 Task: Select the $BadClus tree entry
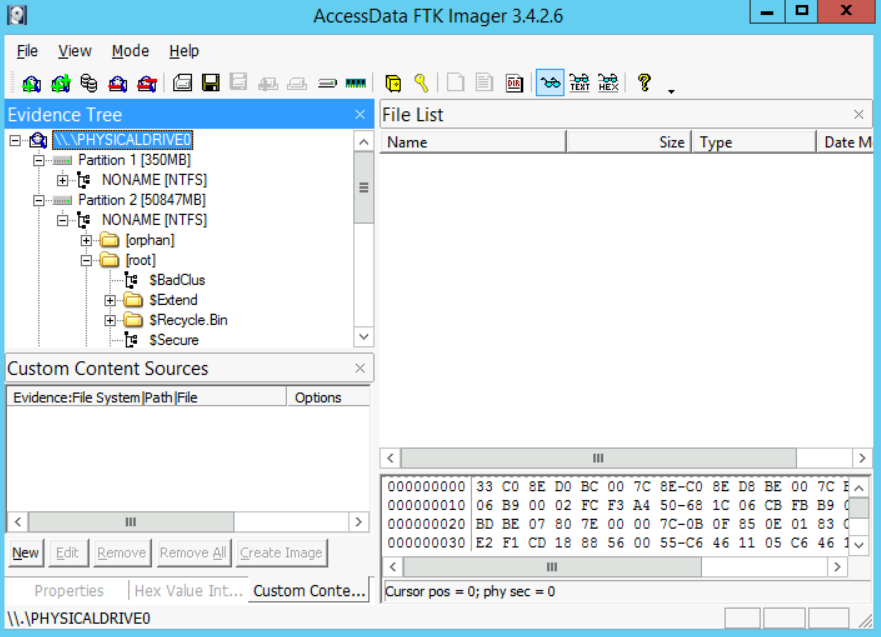click(177, 280)
